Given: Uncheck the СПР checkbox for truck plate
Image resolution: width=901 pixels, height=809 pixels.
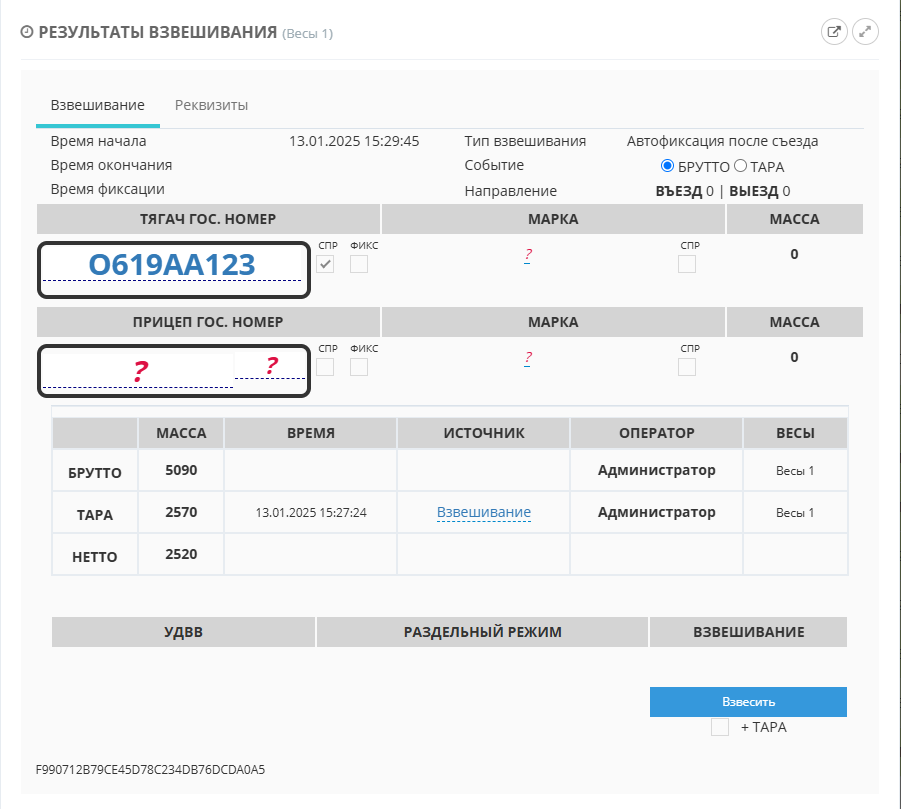Looking at the screenshot, I should coord(325,264).
